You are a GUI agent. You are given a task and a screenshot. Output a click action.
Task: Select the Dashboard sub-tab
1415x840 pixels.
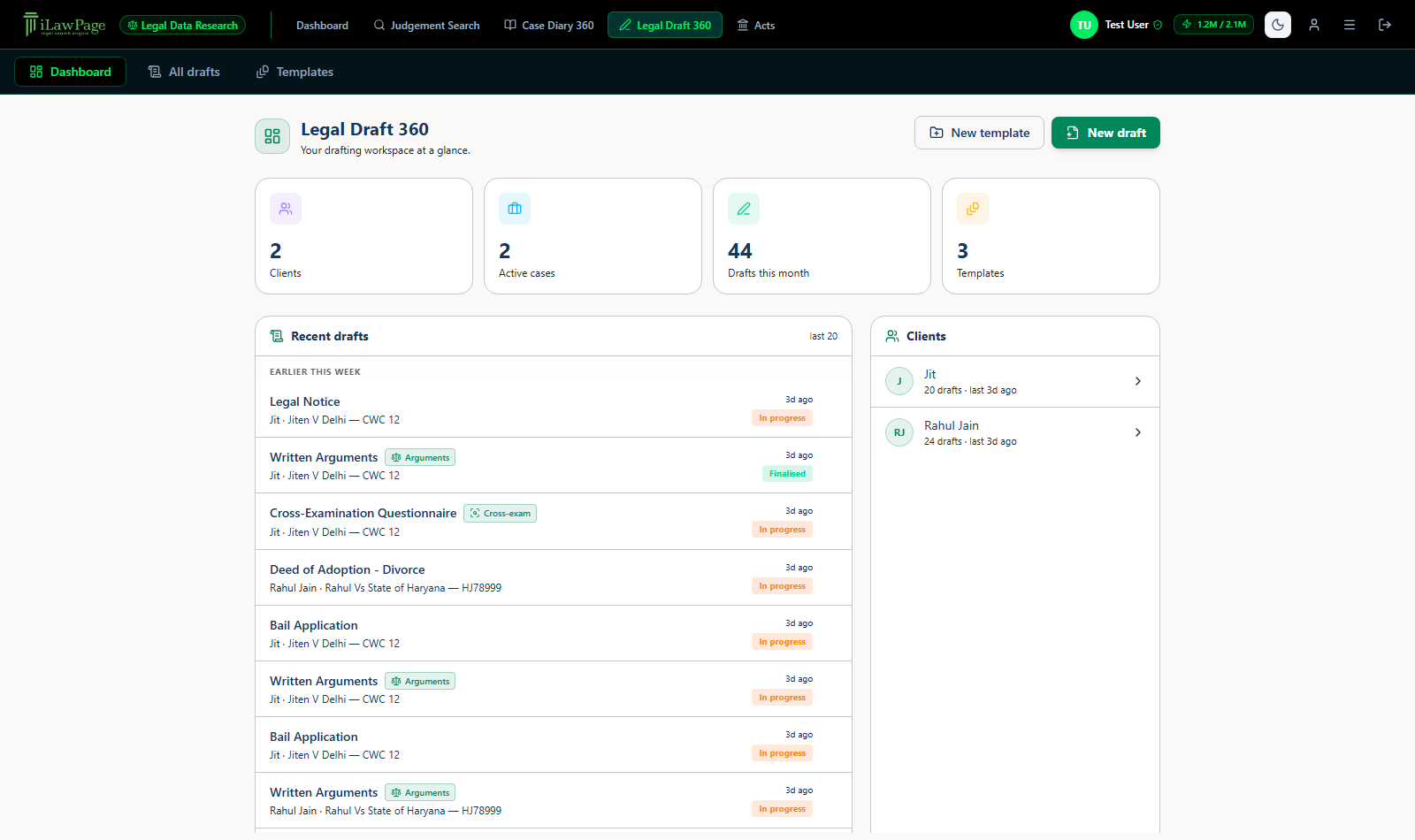point(70,72)
